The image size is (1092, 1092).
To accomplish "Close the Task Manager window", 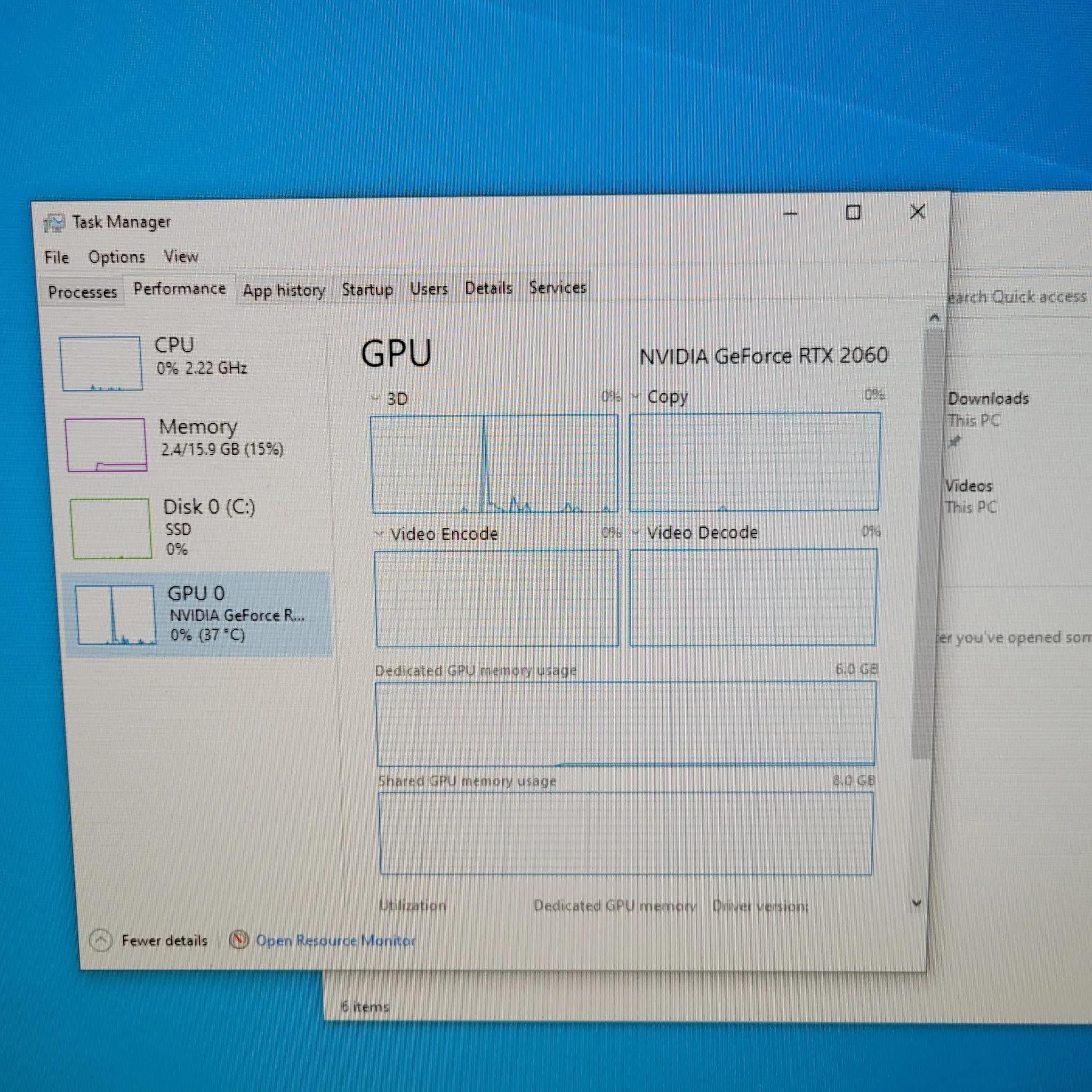I will pos(917,212).
